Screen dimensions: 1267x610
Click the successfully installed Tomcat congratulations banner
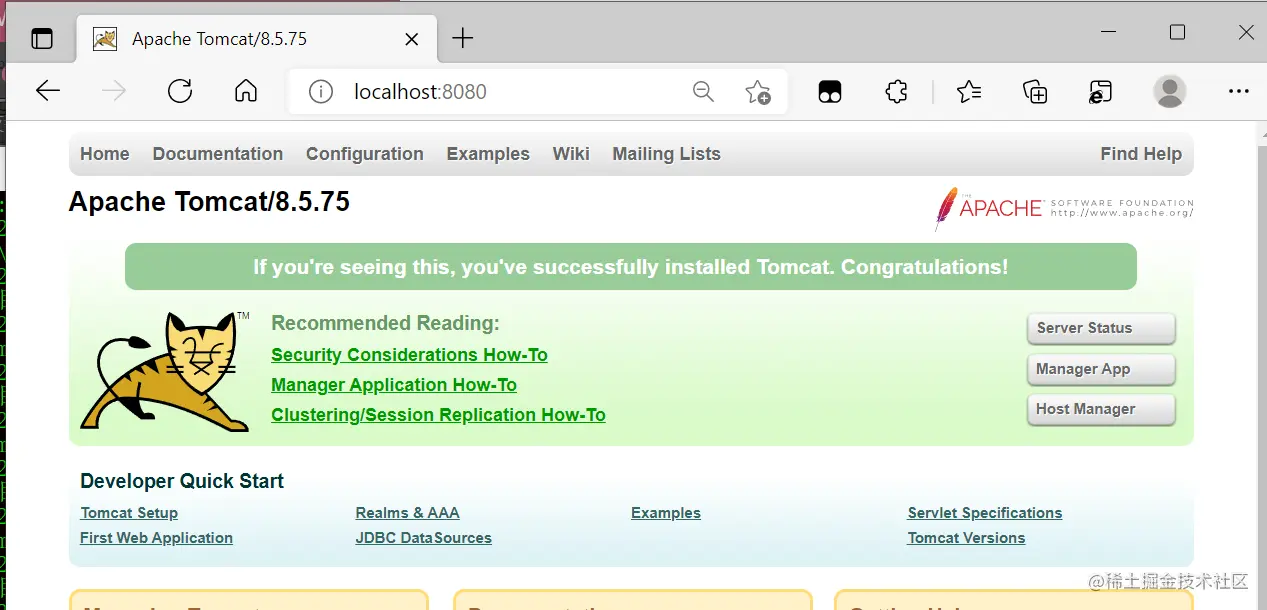click(631, 267)
